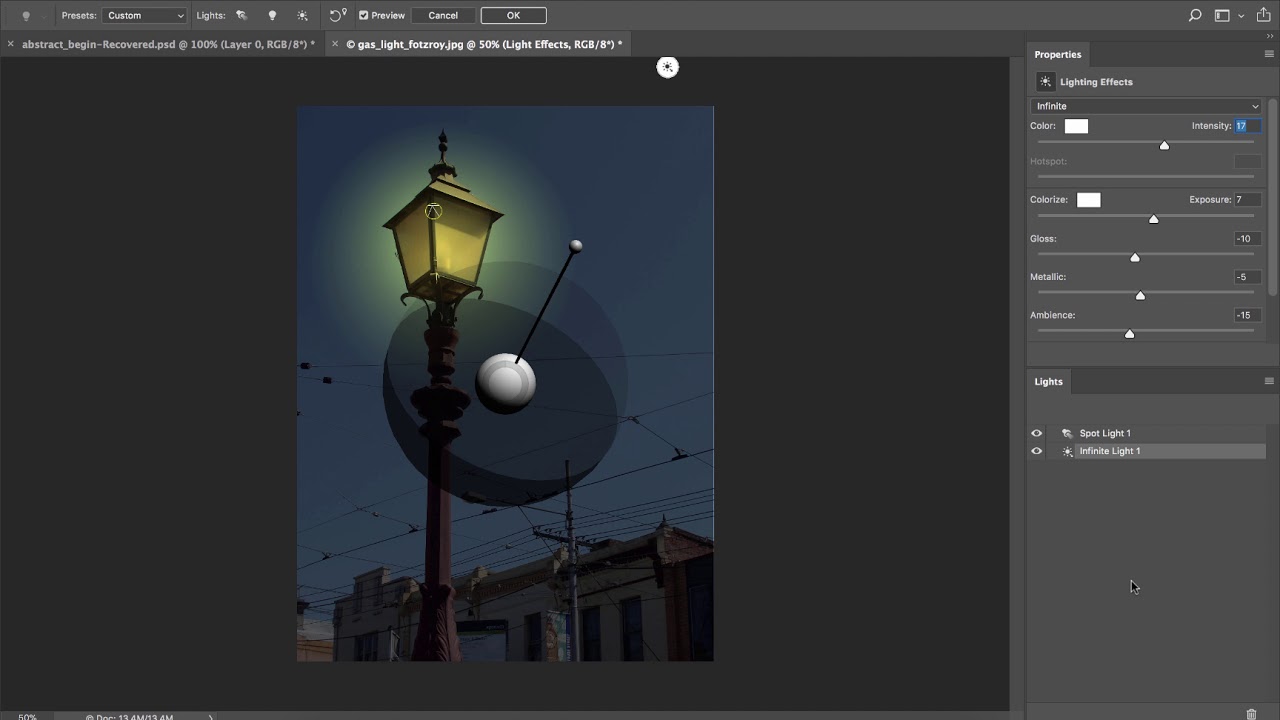Viewport: 1280px width, 720px height.
Task: Click the Colorize color swatch
Action: click(x=1089, y=200)
